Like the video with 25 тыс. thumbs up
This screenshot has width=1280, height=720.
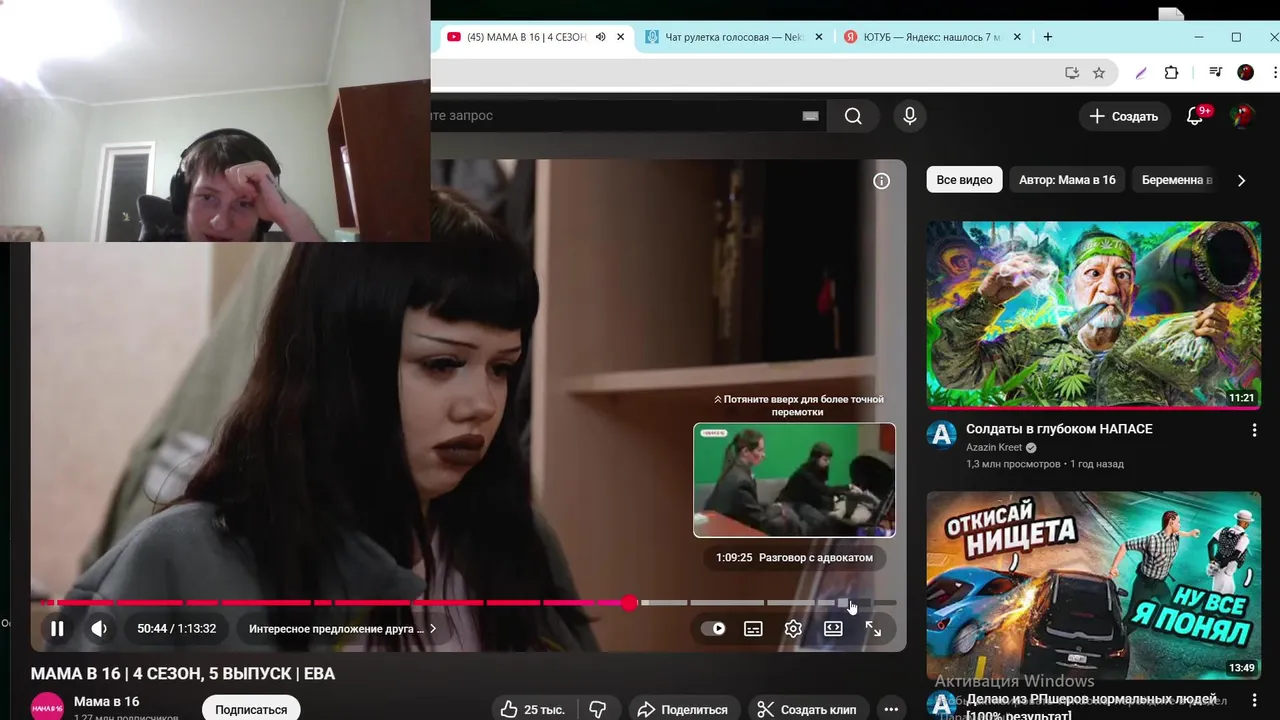pos(533,709)
